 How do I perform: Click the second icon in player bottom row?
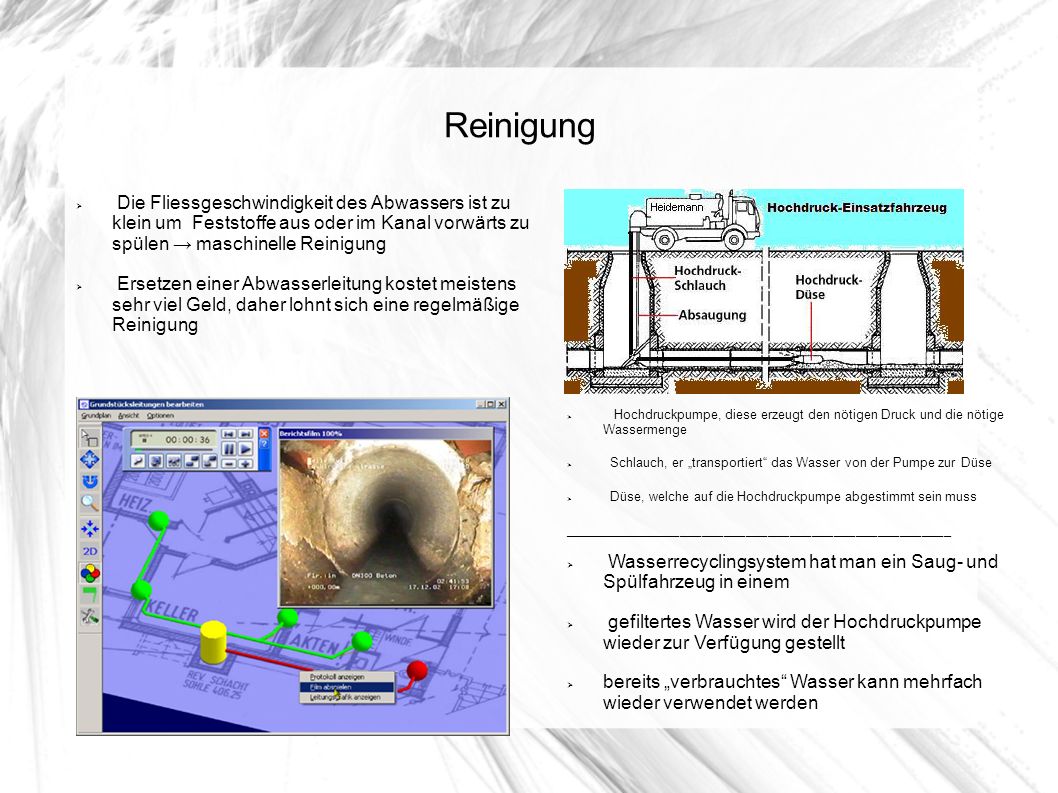click(156, 461)
